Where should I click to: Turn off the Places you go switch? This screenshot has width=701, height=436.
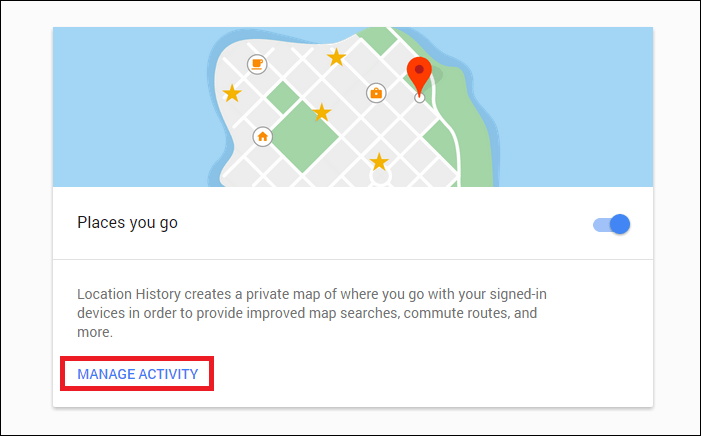coord(611,224)
